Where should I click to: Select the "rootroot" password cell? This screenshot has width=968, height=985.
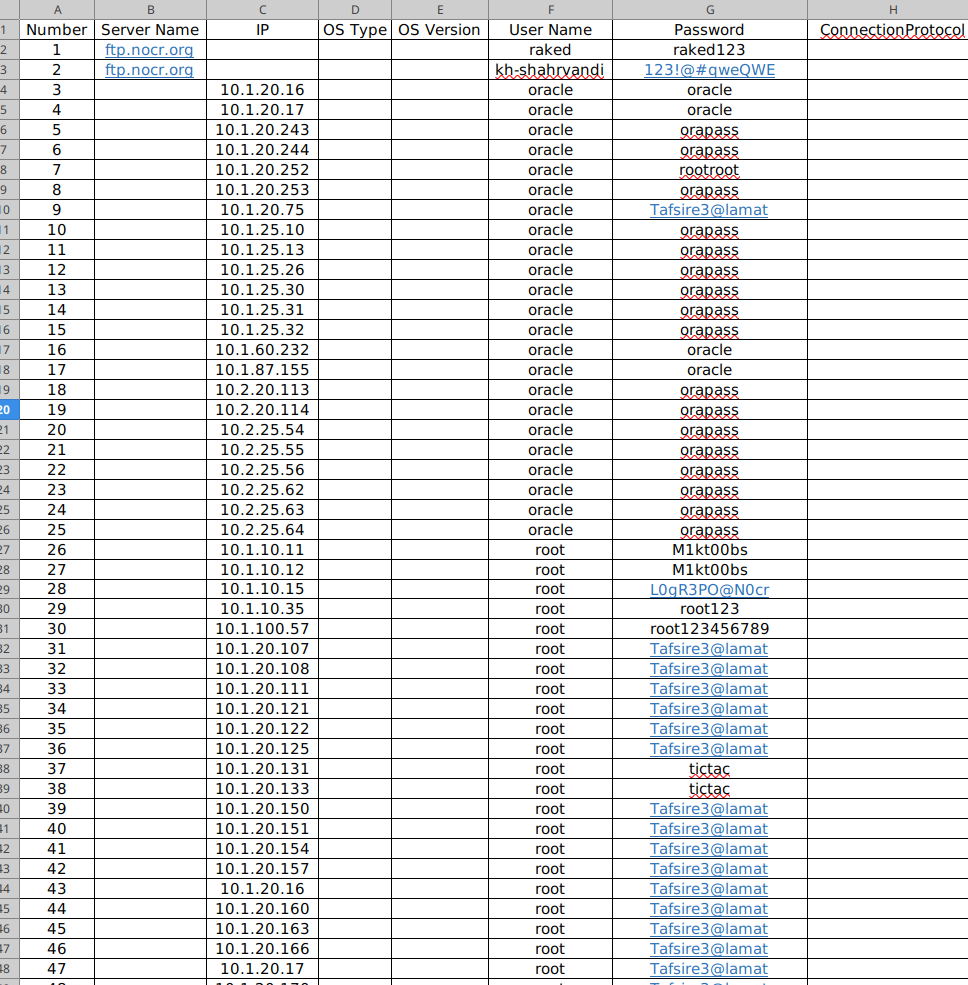(710, 170)
